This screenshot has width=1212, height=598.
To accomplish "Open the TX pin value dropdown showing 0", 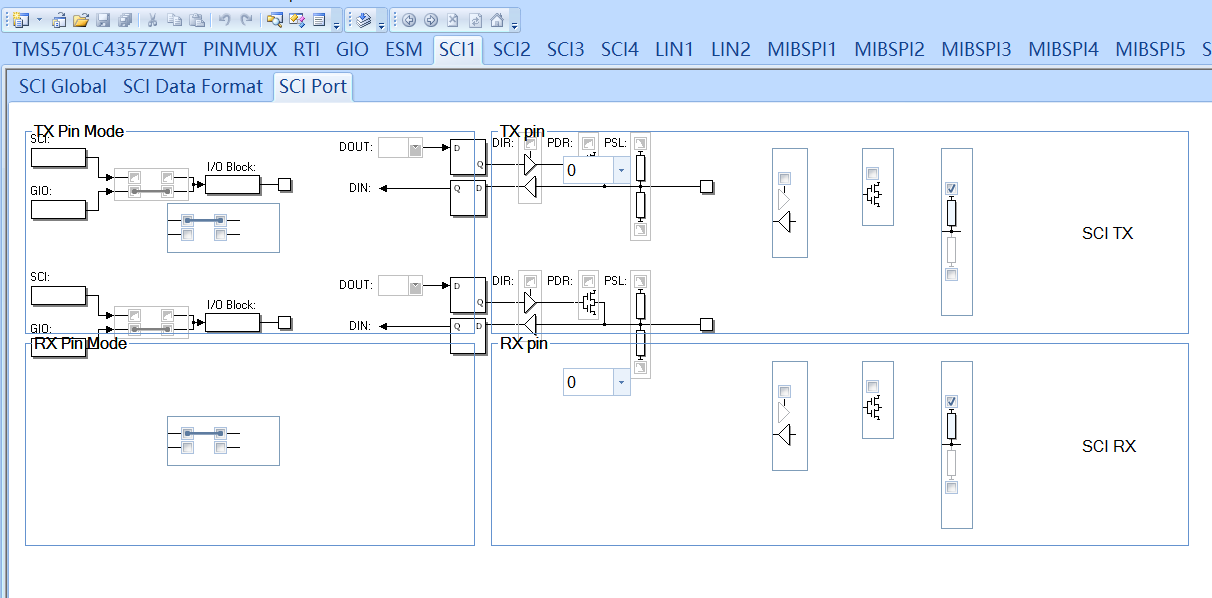I will click(621, 170).
